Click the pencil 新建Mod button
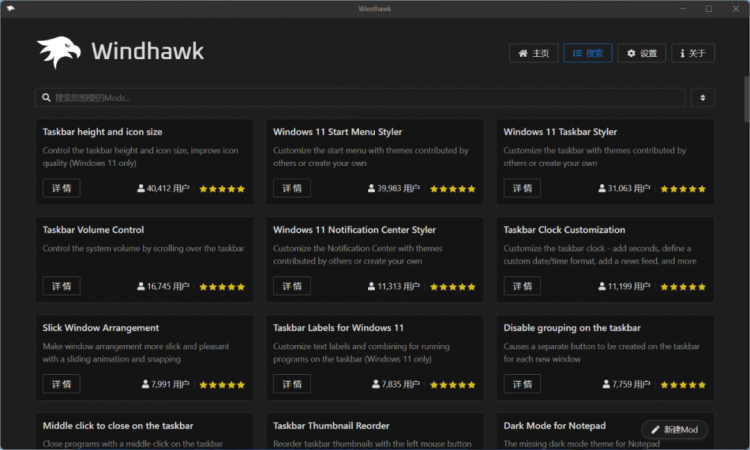The height and width of the screenshot is (450, 750). pyautogui.click(x=674, y=429)
